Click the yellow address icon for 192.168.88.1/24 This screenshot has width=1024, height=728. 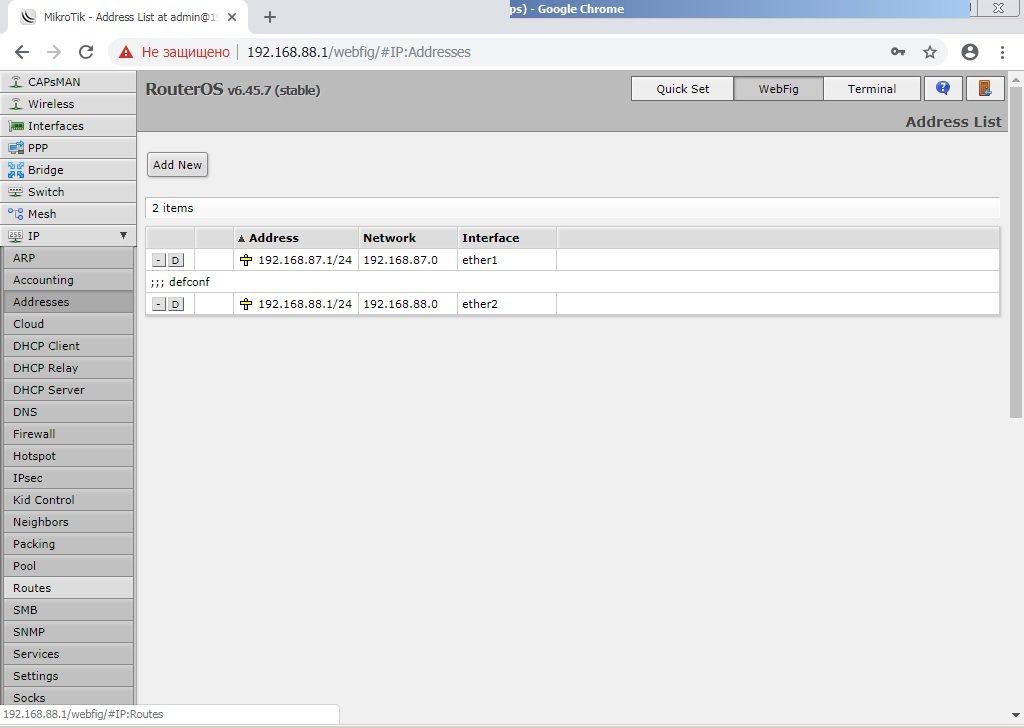point(246,304)
